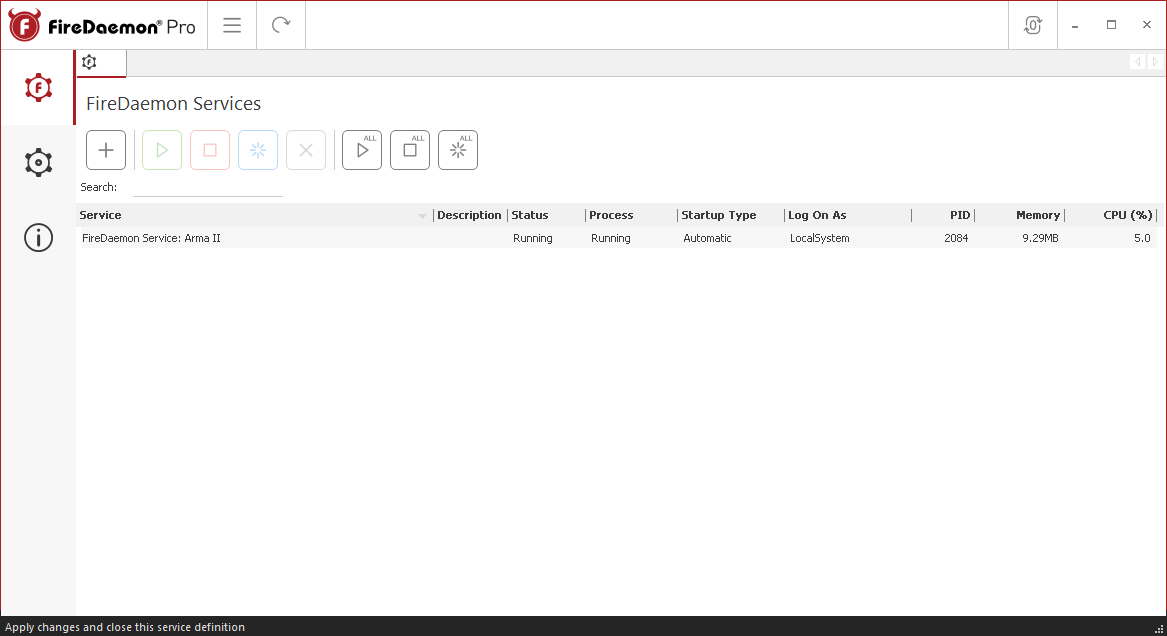Image resolution: width=1167 pixels, height=636 pixels.
Task: Sort by CPU (%) column header
Action: click(x=1110, y=215)
